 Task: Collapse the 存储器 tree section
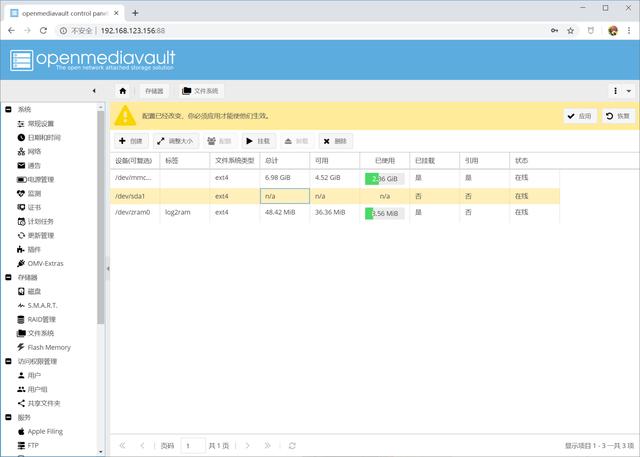[x=8, y=277]
